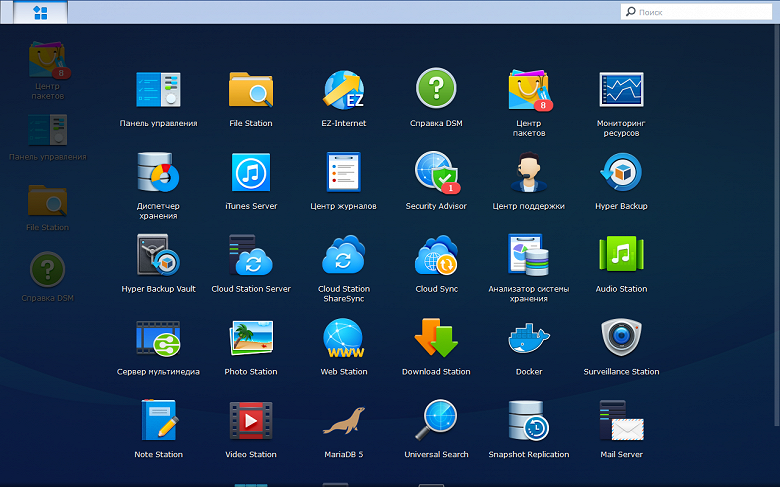The height and width of the screenshot is (487, 780).
Task: Open the Download Station app
Action: click(x=436, y=339)
